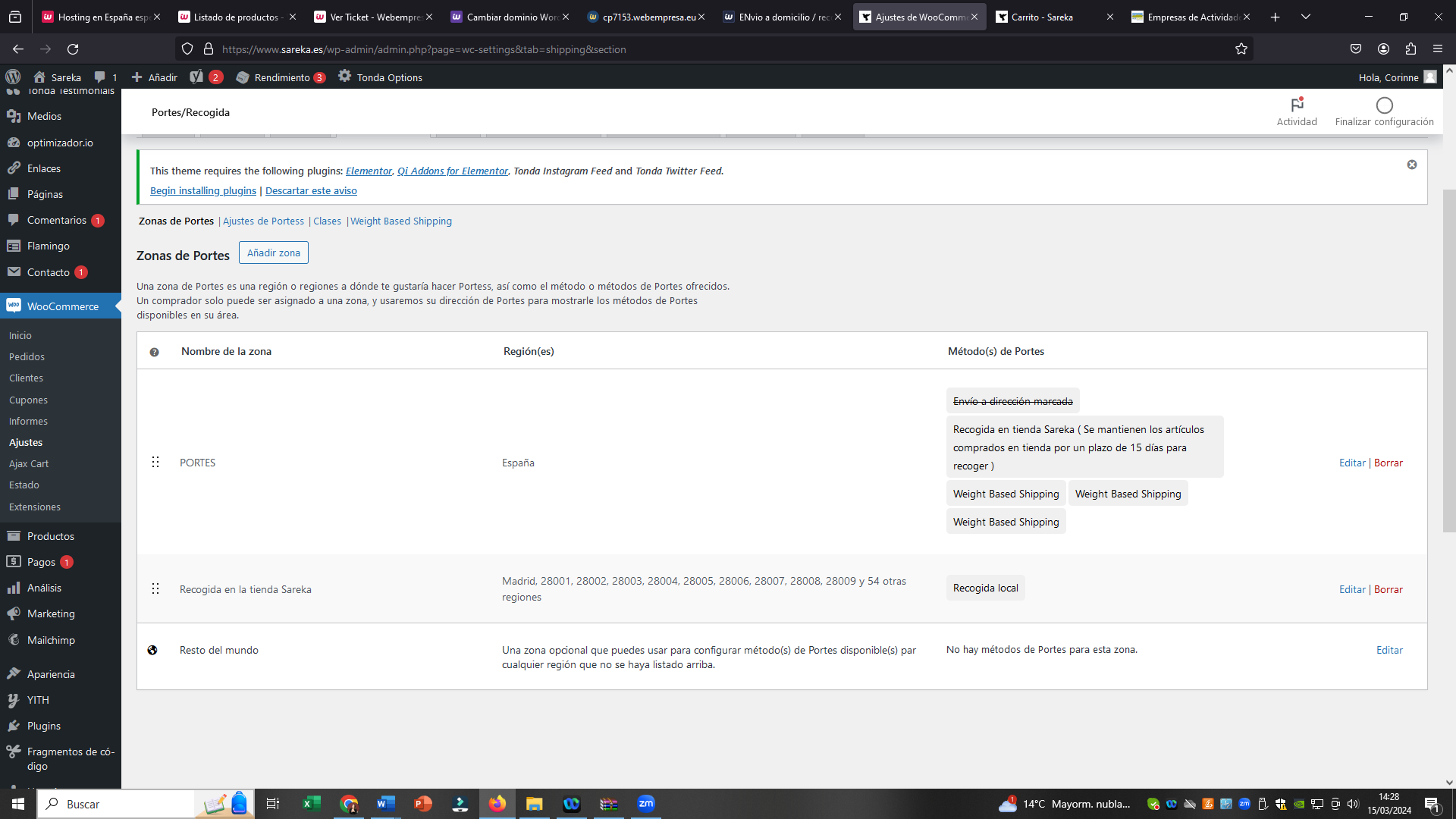The image size is (1456, 819).
Task: Open a new browser tab
Action: [1275, 17]
